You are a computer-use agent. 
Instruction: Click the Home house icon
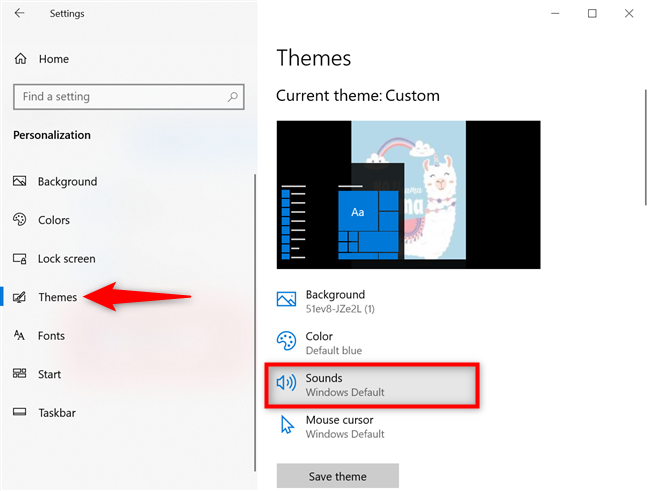pyautogui.click(x=20, y=59)
